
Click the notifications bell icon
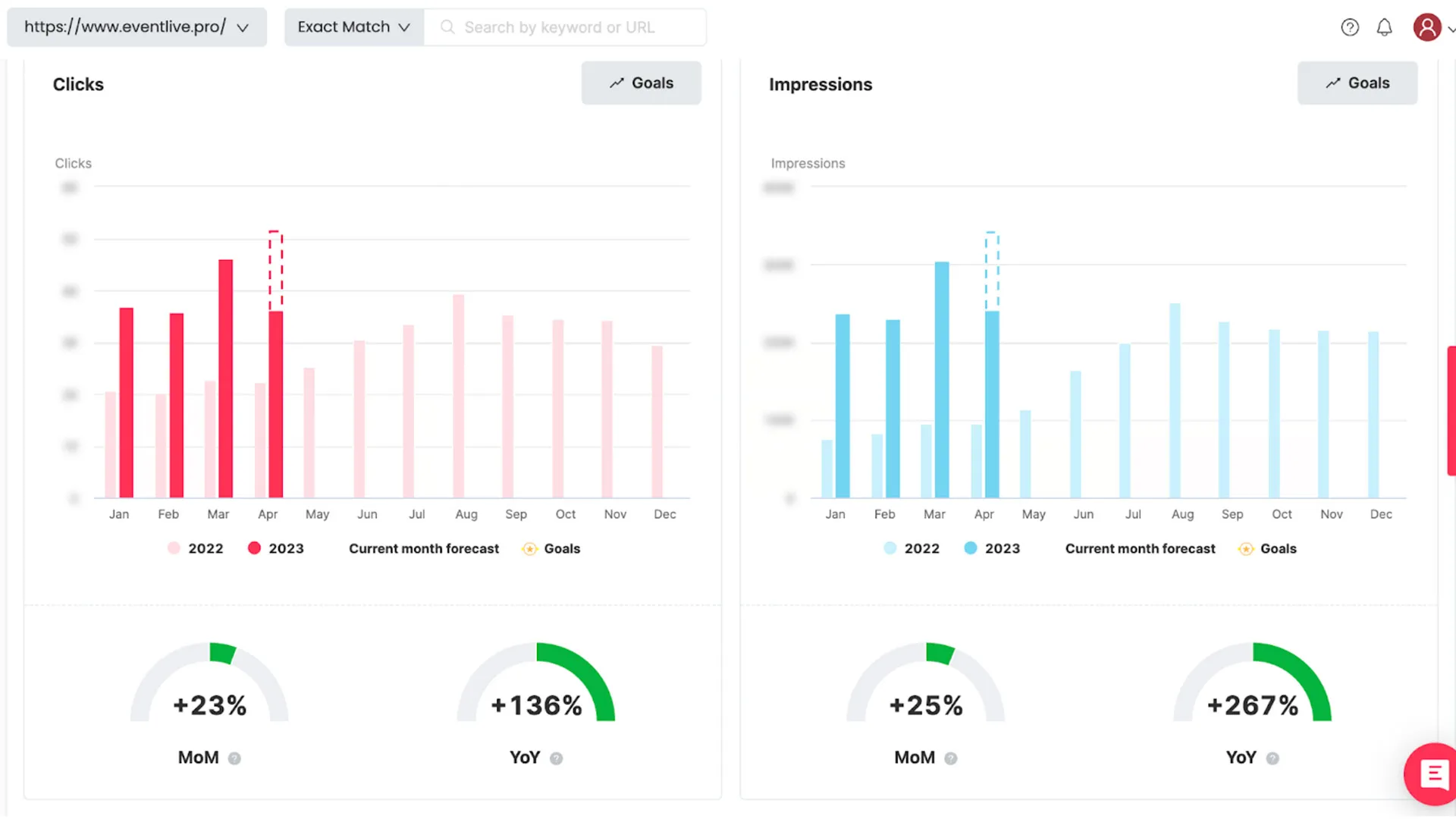coord(1384,27)
